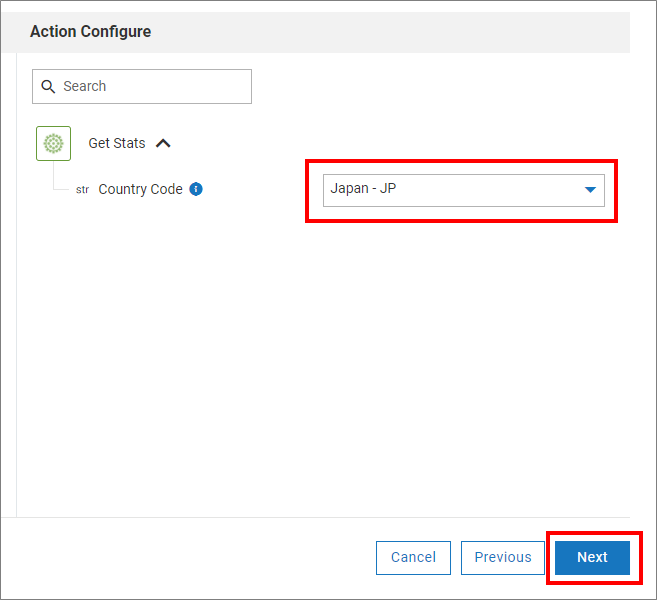Click the Japan - JP selected value text
Viewport: 657px width, 600px height.
[x=365, y=189]
